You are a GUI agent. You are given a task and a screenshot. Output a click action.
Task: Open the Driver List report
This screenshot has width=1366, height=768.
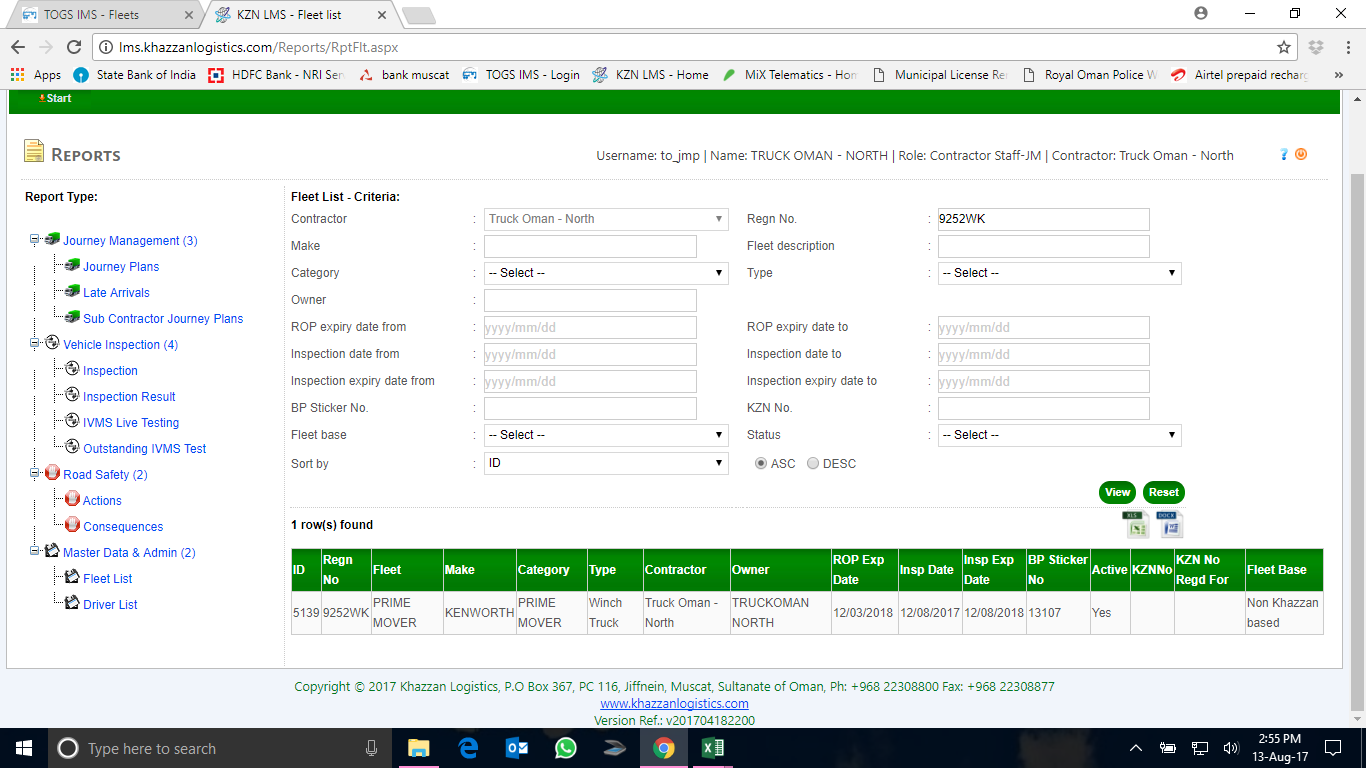[x=110, y=605]
